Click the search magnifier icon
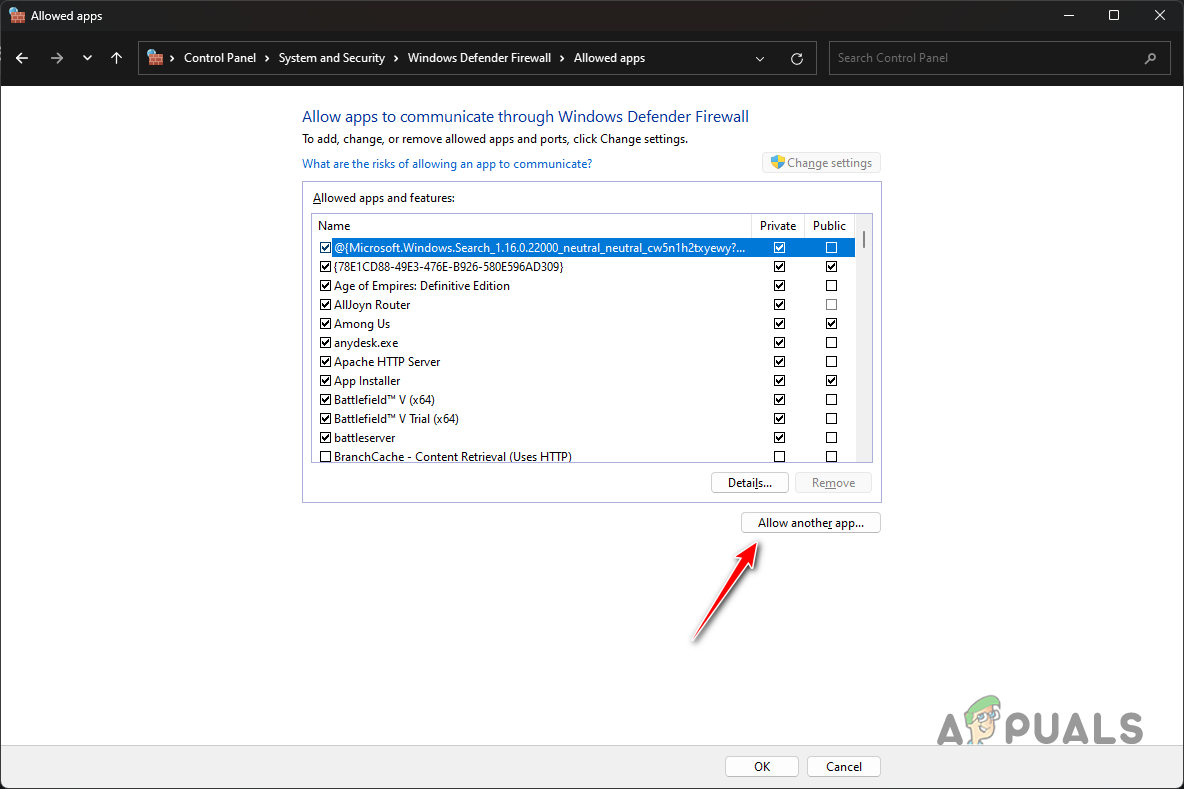1184x789 pixels. point(1150,58)
